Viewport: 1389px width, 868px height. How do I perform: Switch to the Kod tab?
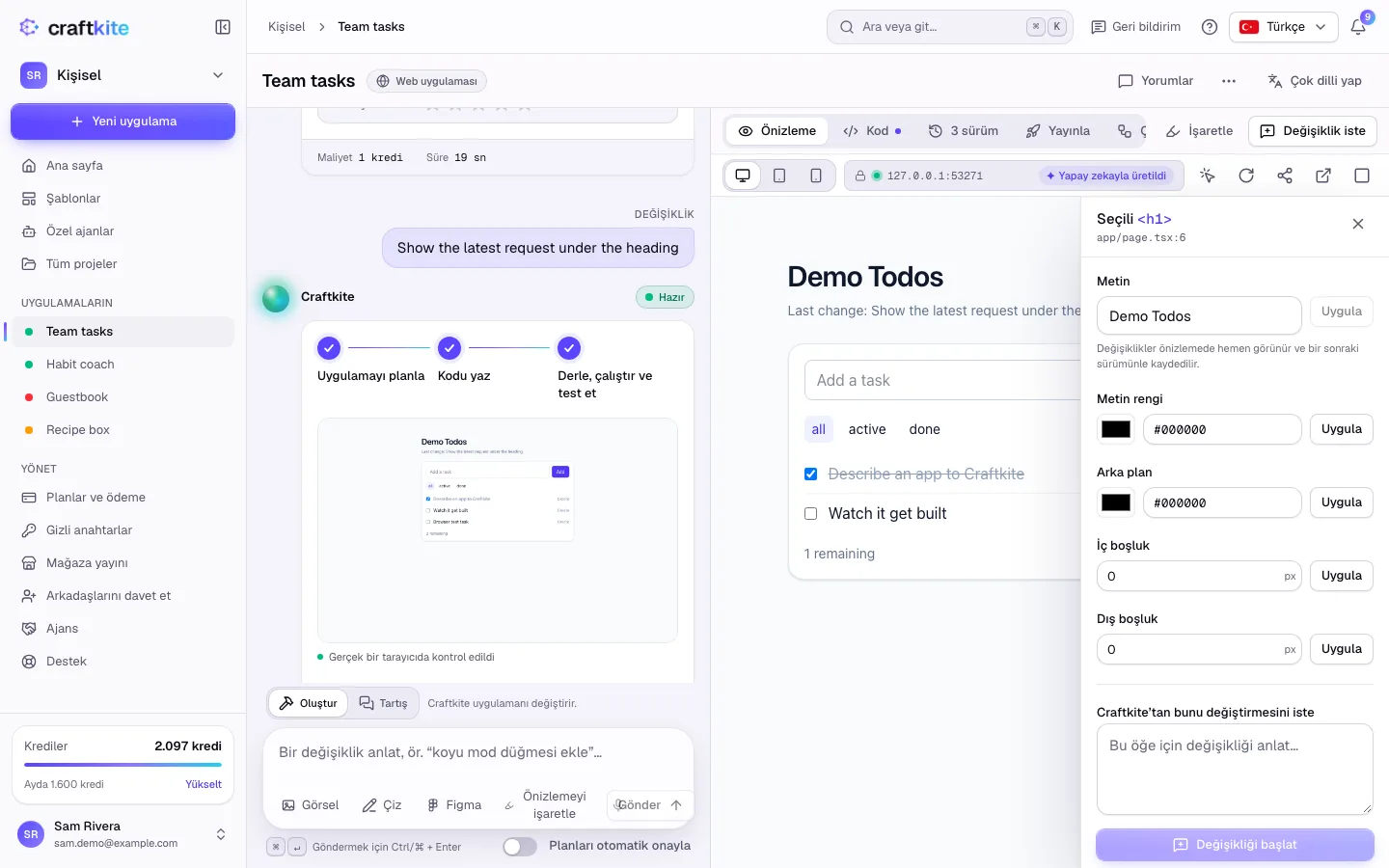[872, 131]
